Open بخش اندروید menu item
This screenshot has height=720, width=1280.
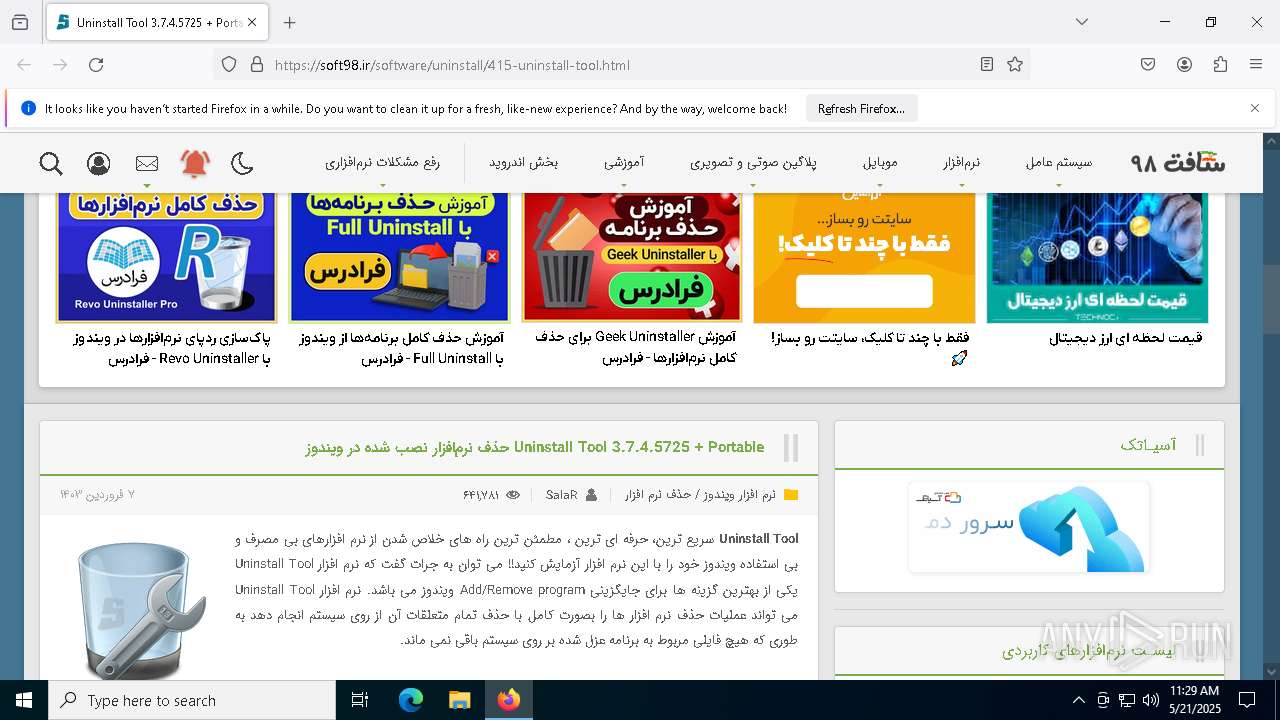tap(523, 162)
